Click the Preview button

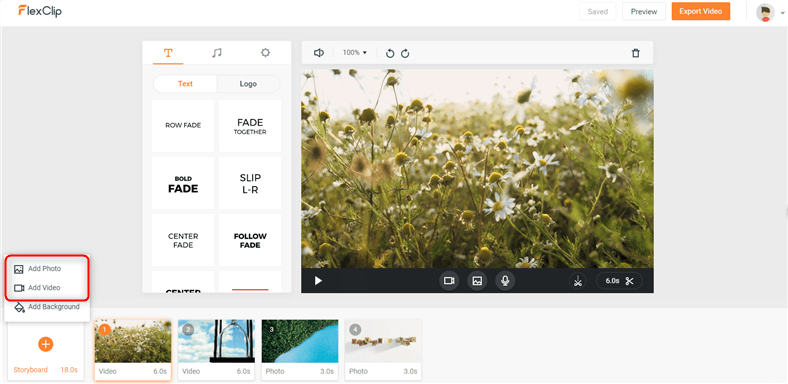[644, 11]
